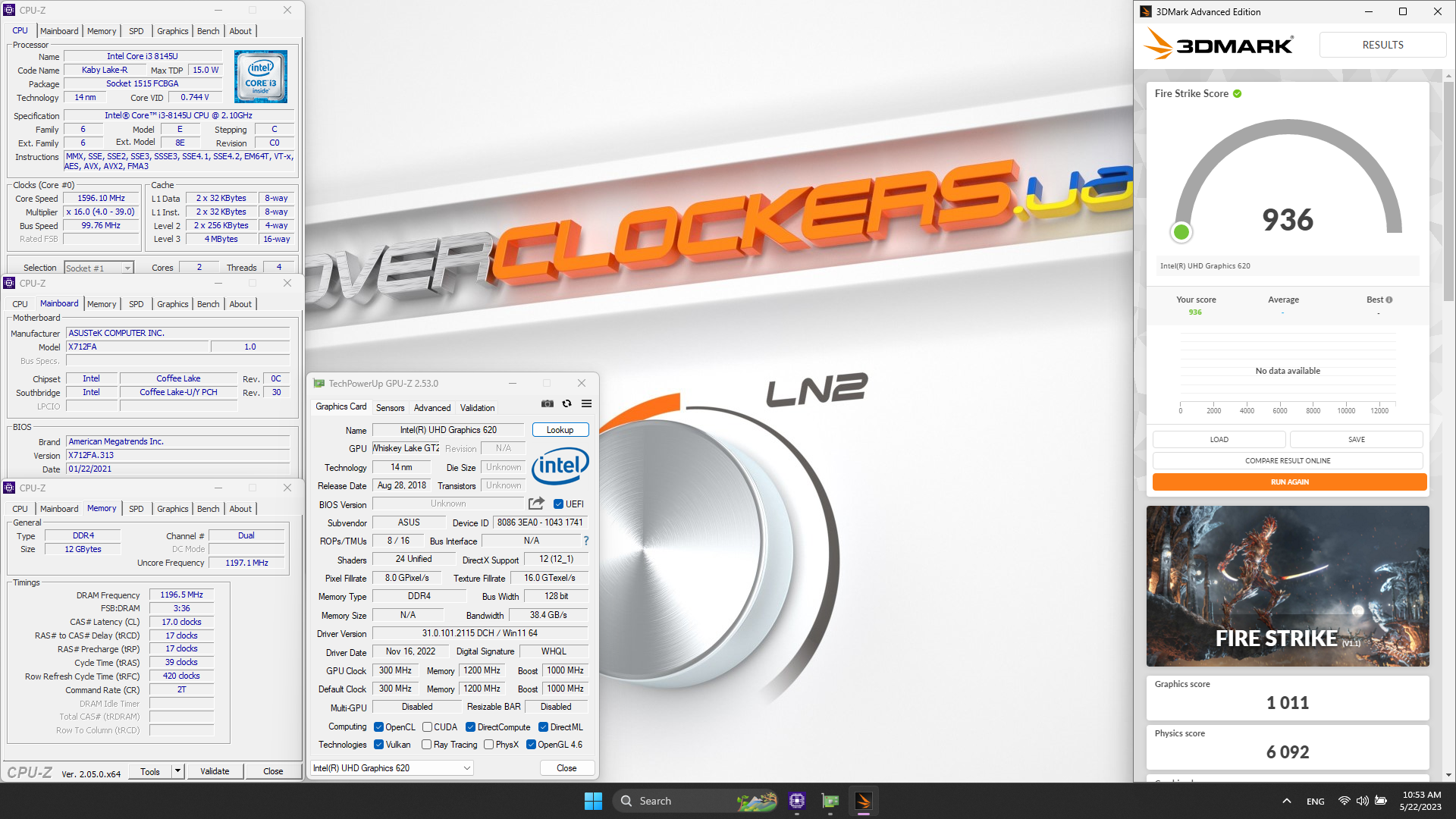
Task: Click the ENG language indicator
Action: 1316,802
